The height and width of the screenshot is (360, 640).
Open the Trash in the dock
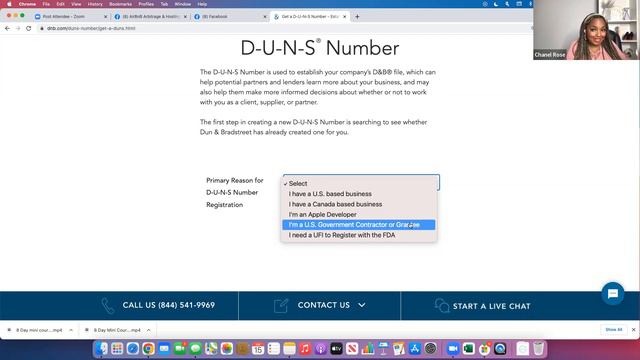pos(538,349)
